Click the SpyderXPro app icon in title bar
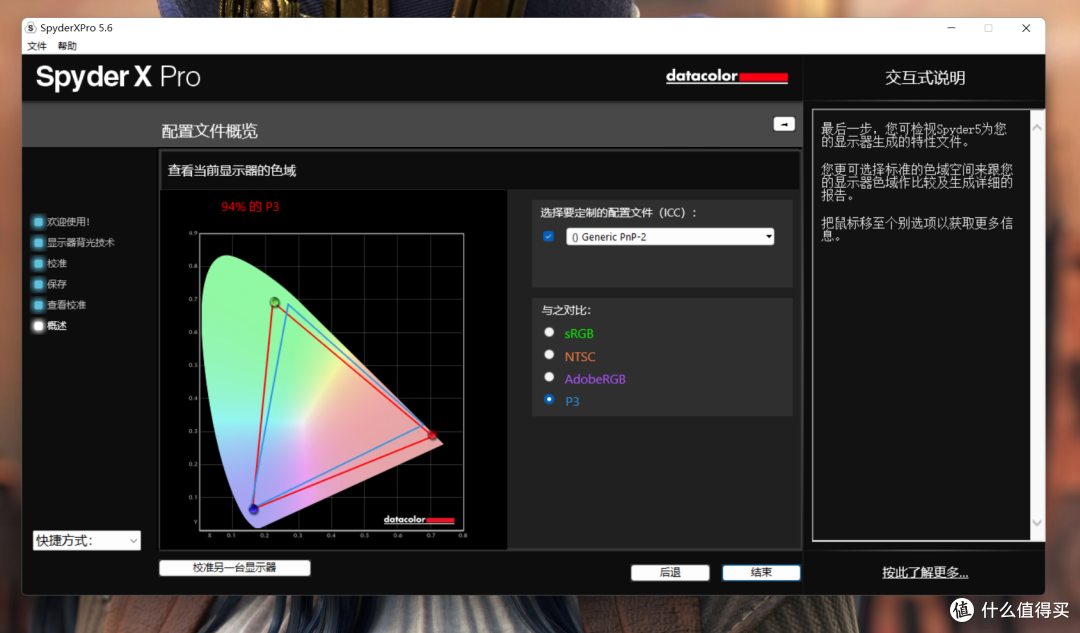 tap(31, 28)
